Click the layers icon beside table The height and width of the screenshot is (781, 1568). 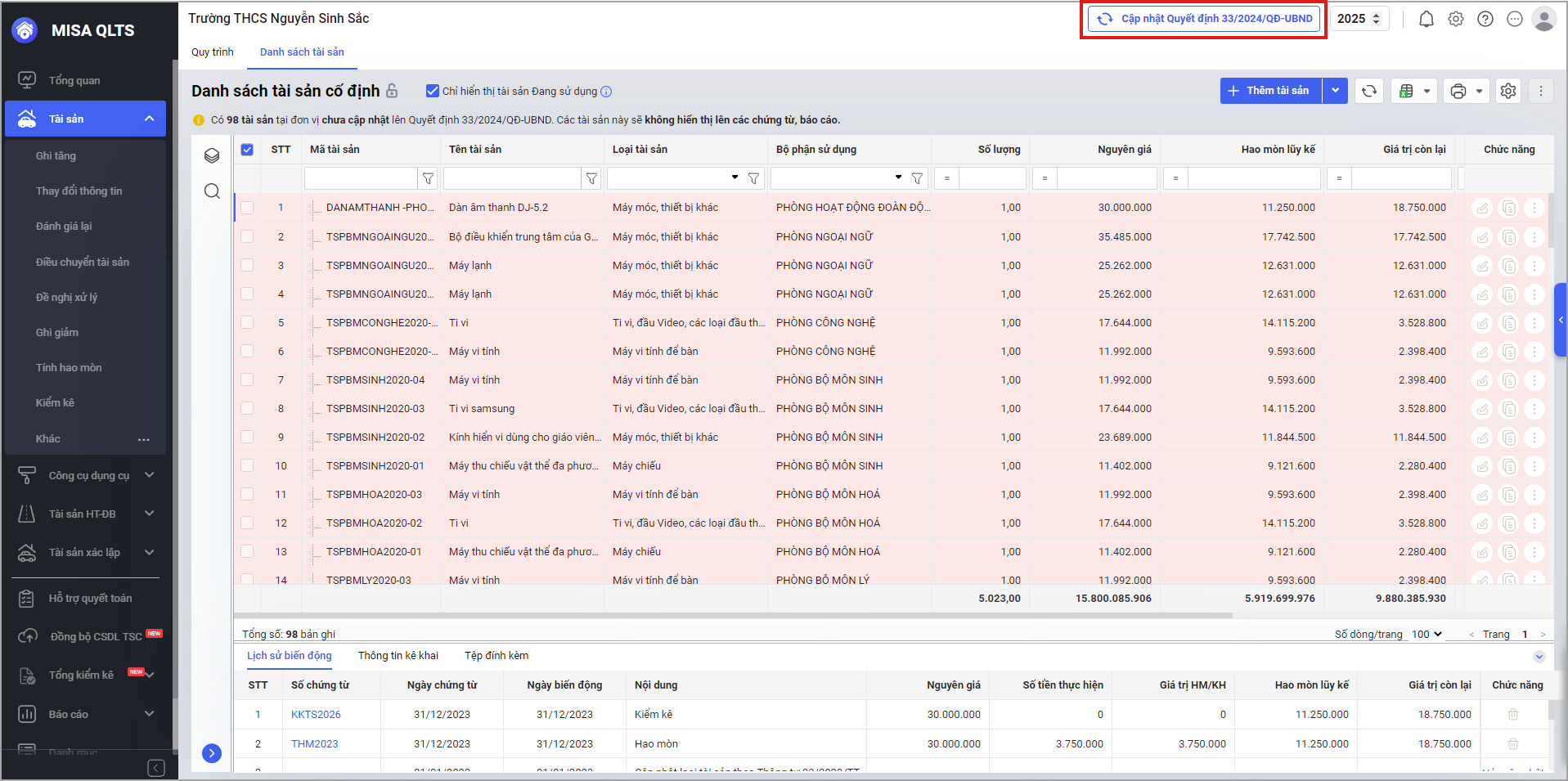tap(212, 155)
